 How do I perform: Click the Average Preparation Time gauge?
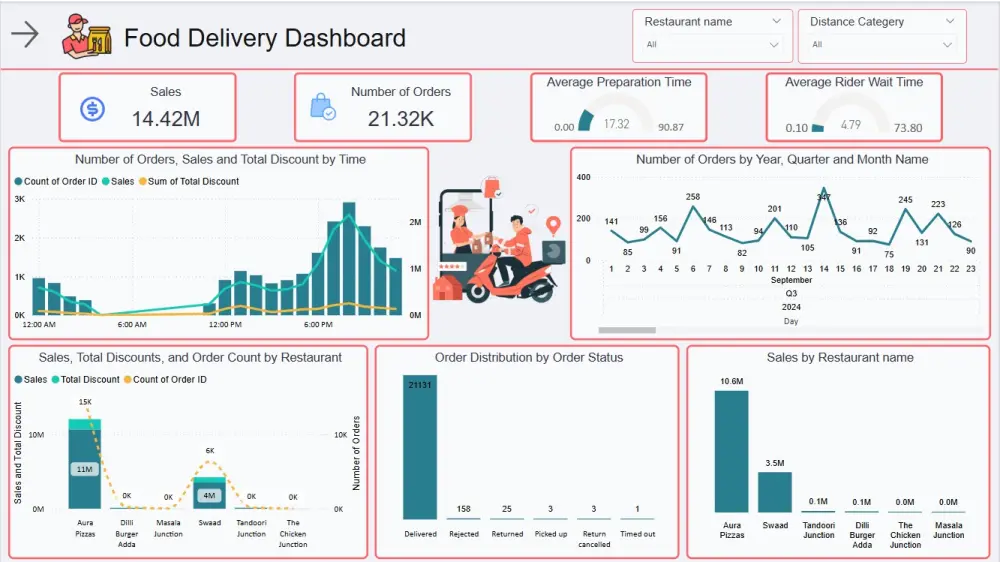coord(617,114)
